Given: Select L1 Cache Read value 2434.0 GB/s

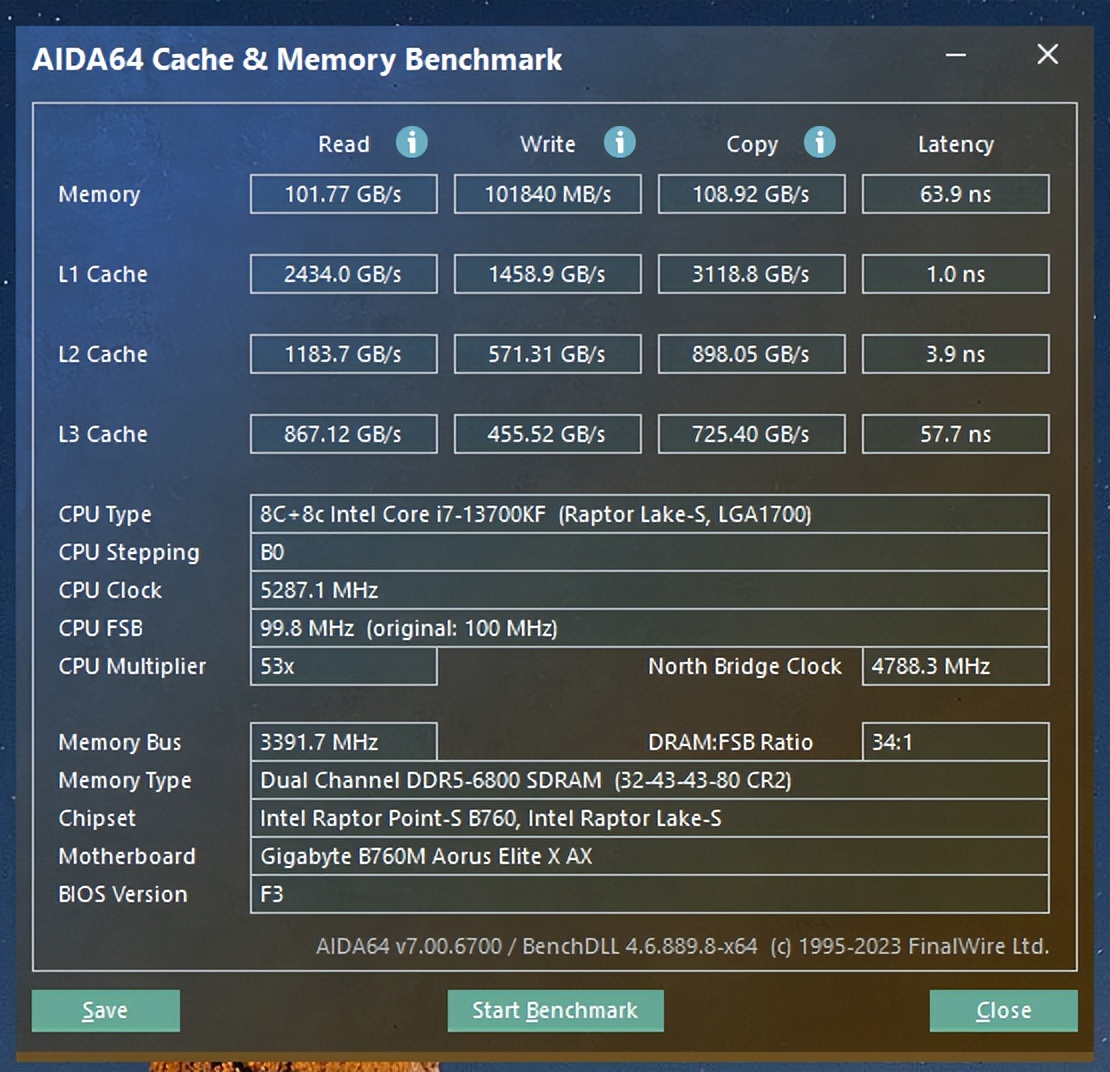Looking at the screenshot, I should click(x=343, y=274).
